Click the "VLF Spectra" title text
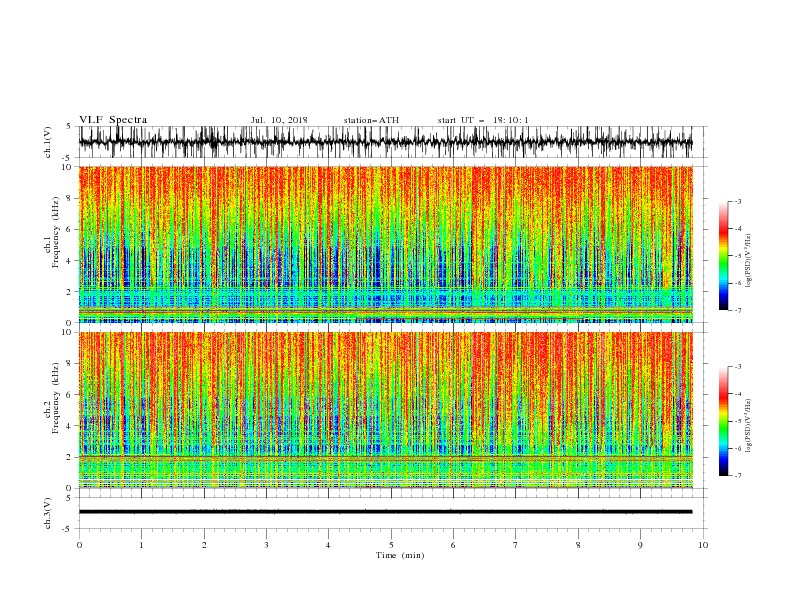 click(113, 120)
